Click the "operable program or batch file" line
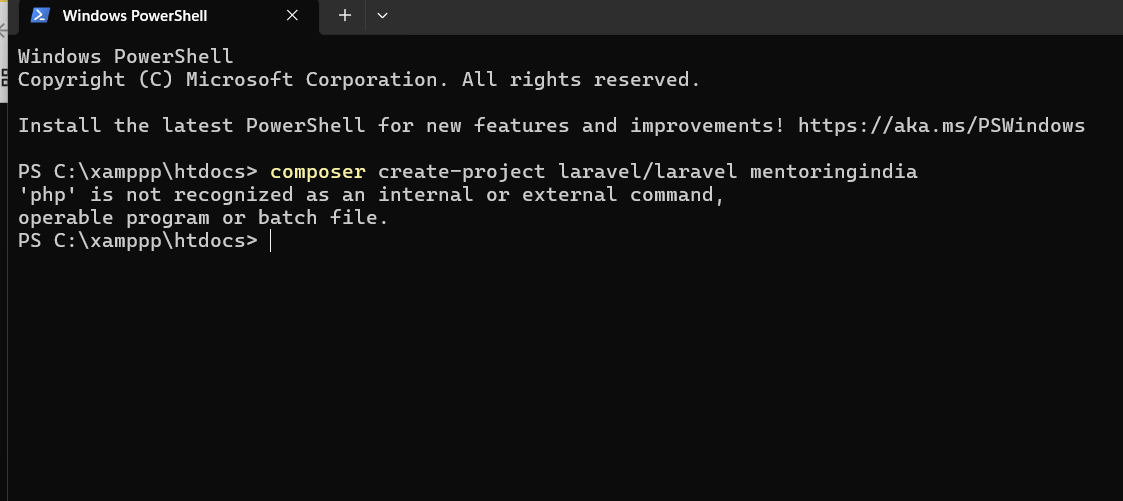1123x501 pixels. (202, 218)
